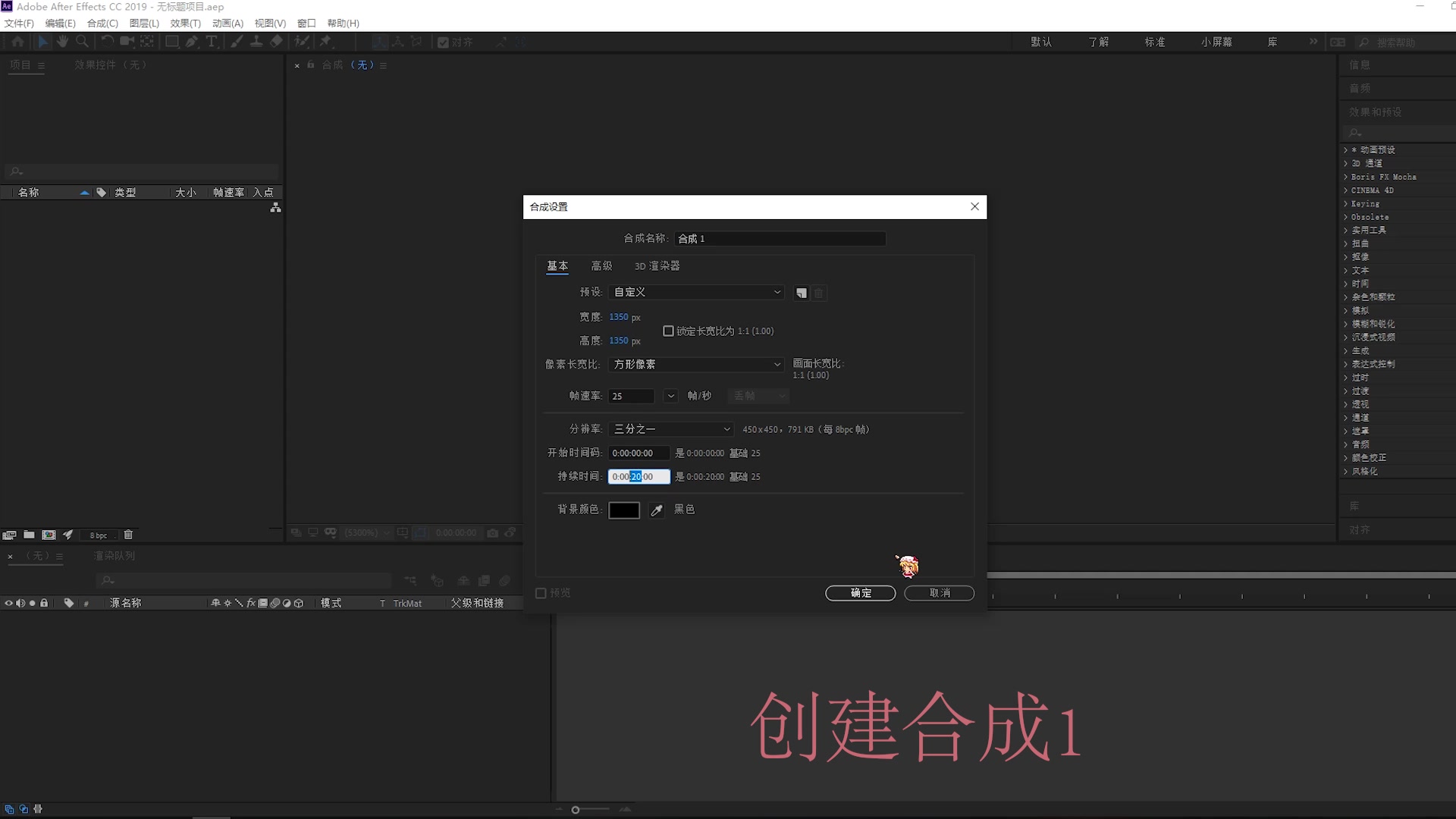Image resolution: width=1456 pixels, height=819 pixels.
Task: Uncheck the 对齐 toolbar checkbox
Action: click(443, 42)
